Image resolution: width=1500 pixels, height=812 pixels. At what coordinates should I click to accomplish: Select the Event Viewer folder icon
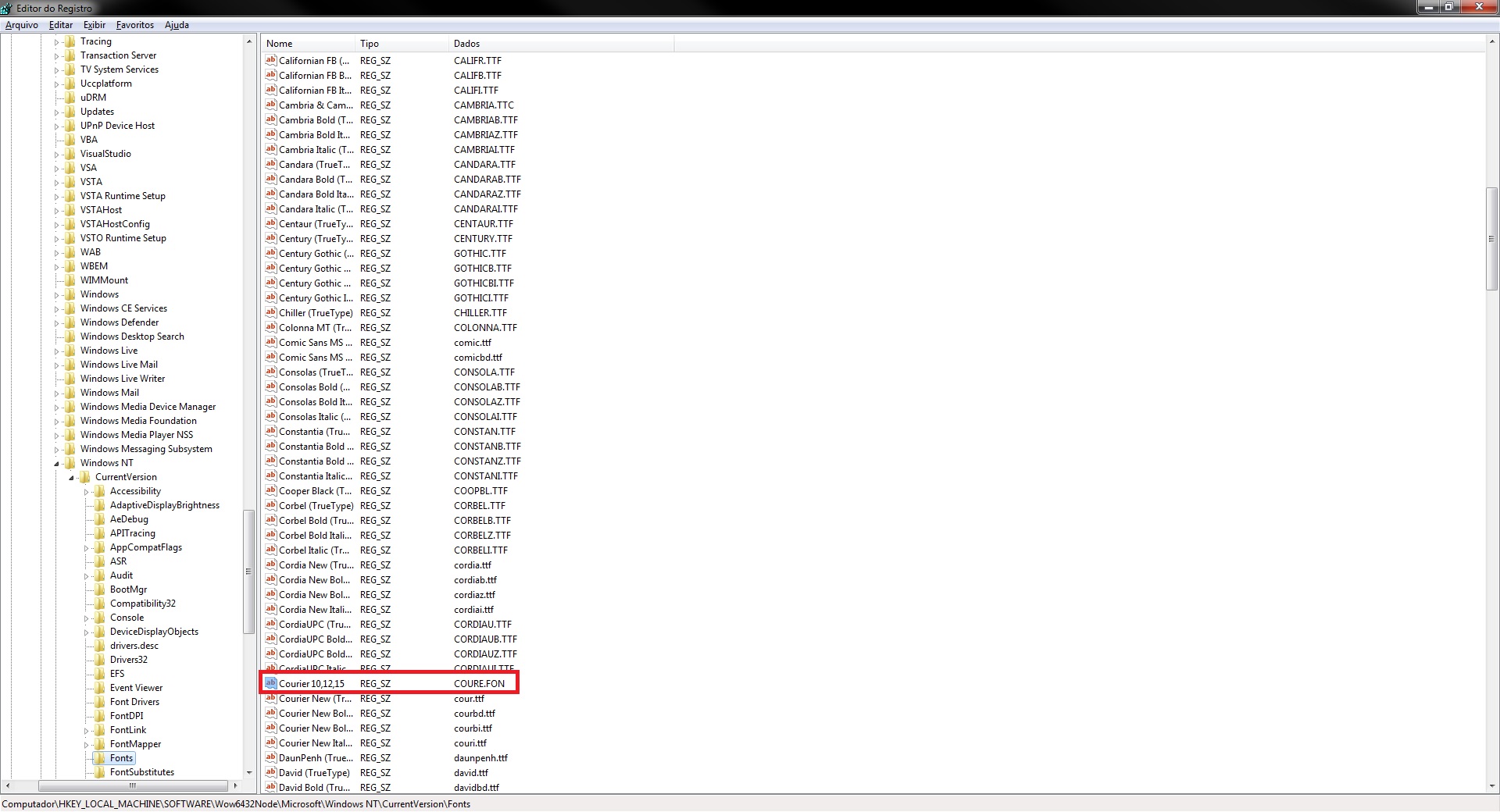[99, 688]
